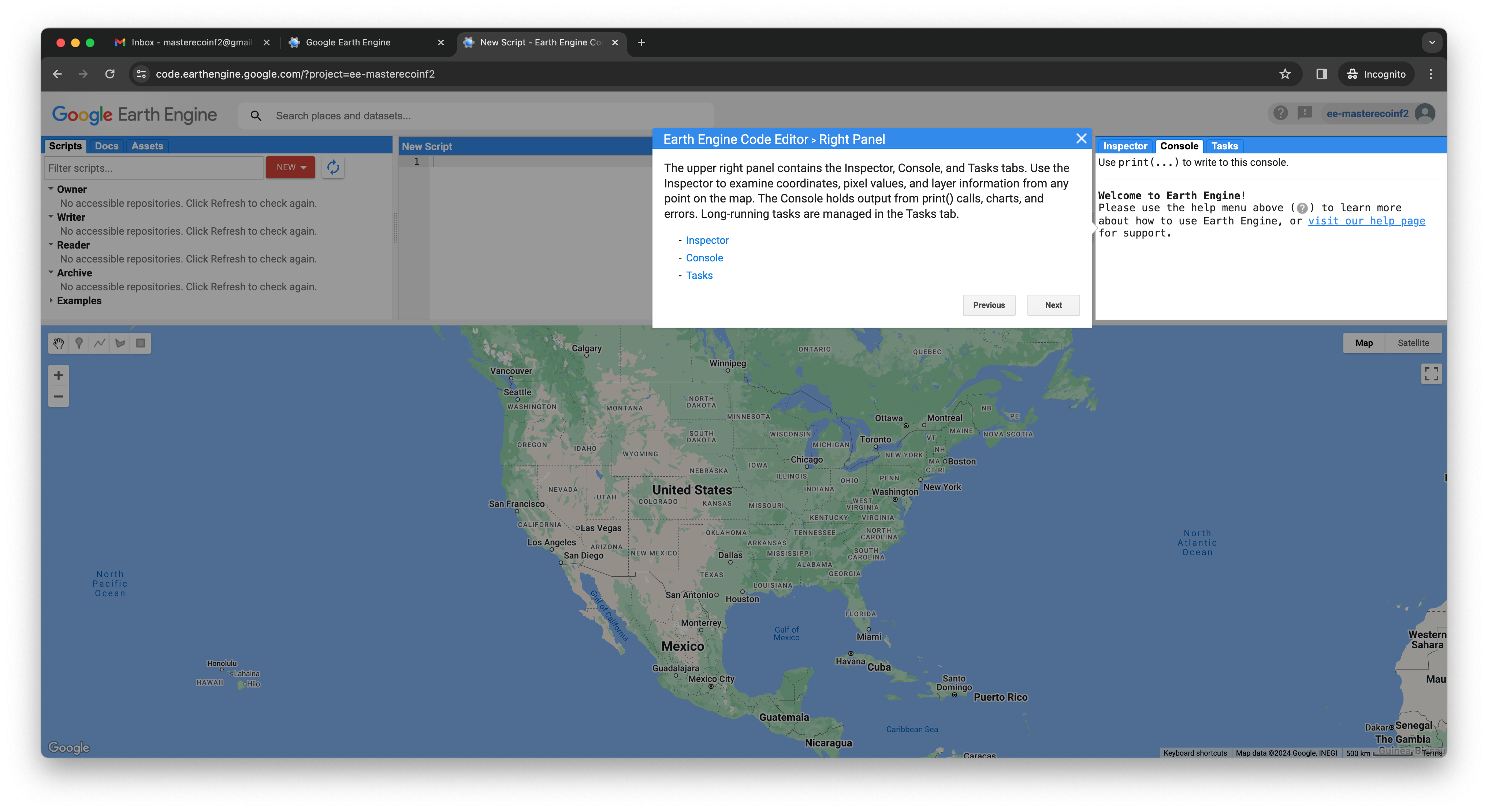Image resolution: width=1488 pixels, height=812 pixels.
Task: Switch map to Satellite view
Action: coord(1413,343)
